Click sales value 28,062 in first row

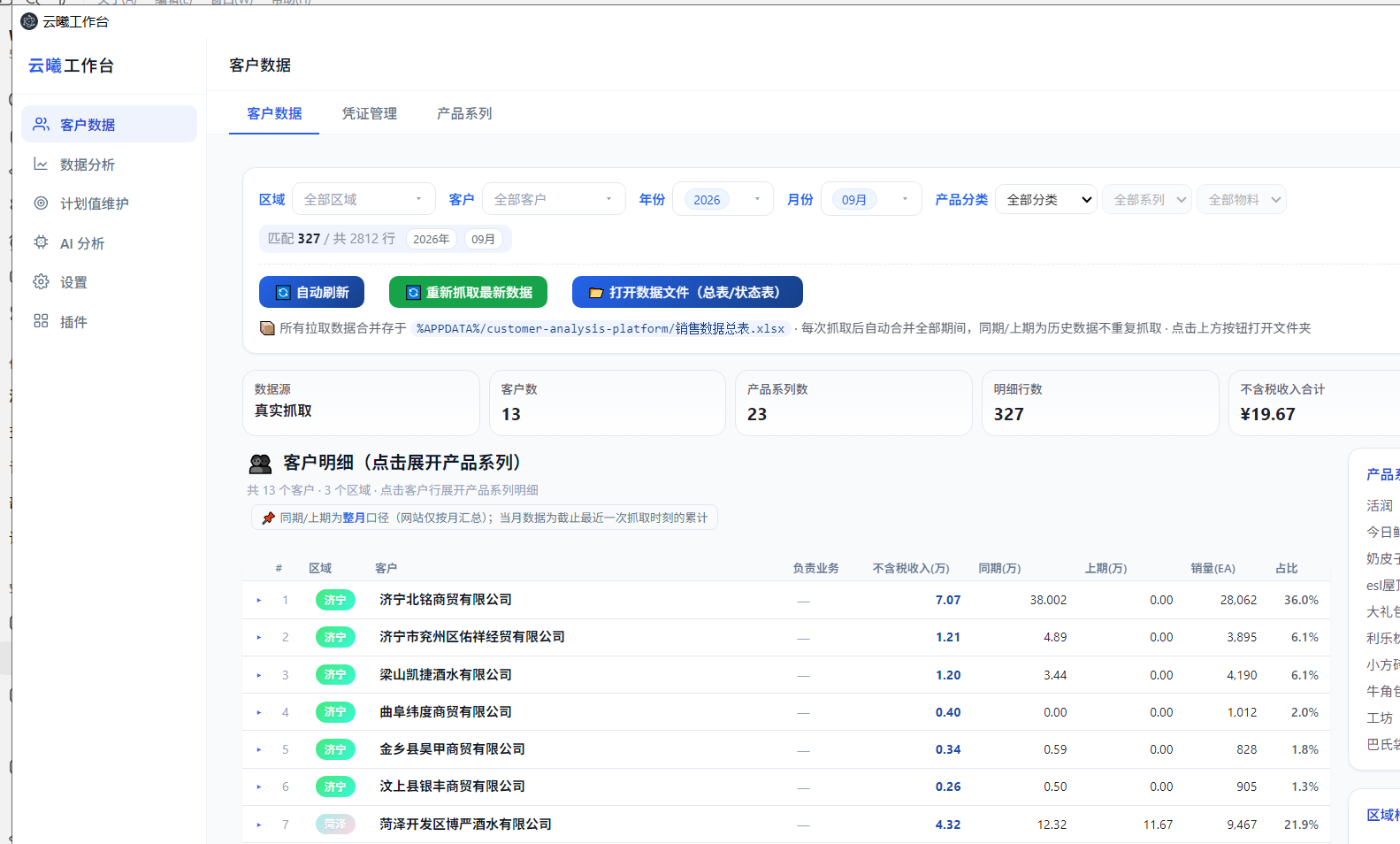pos(1238,600)
